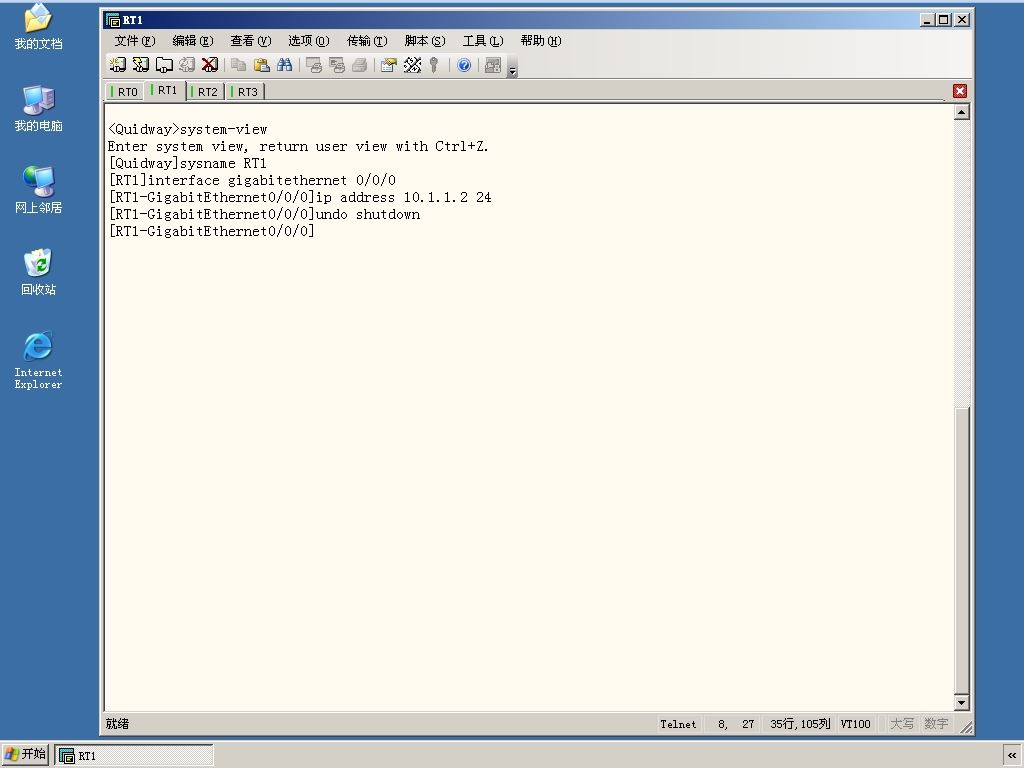Open the 查看(V) menu

(x=251, y=40)
